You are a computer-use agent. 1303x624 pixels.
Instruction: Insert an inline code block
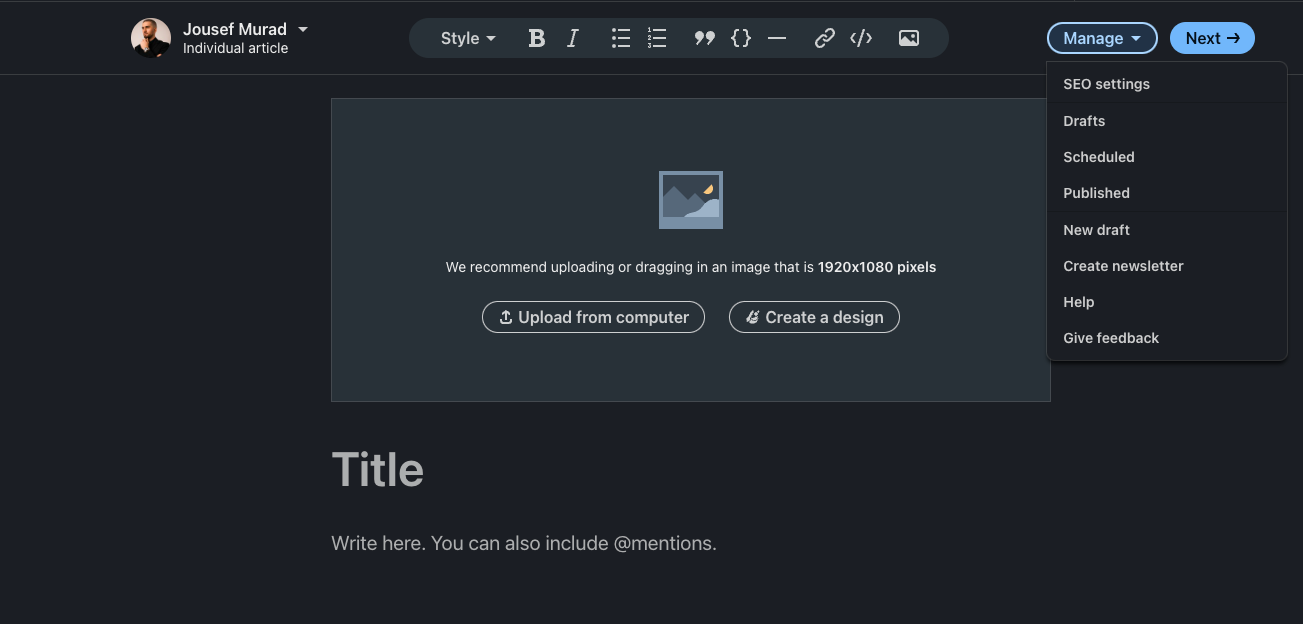[x=740, y=37]
